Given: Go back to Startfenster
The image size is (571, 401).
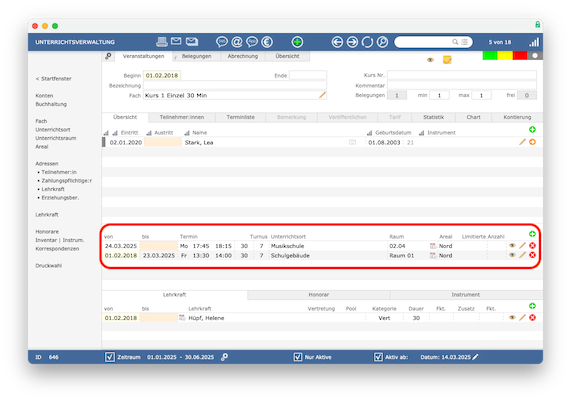Looking at the screenshot, I should click(54, 79).
